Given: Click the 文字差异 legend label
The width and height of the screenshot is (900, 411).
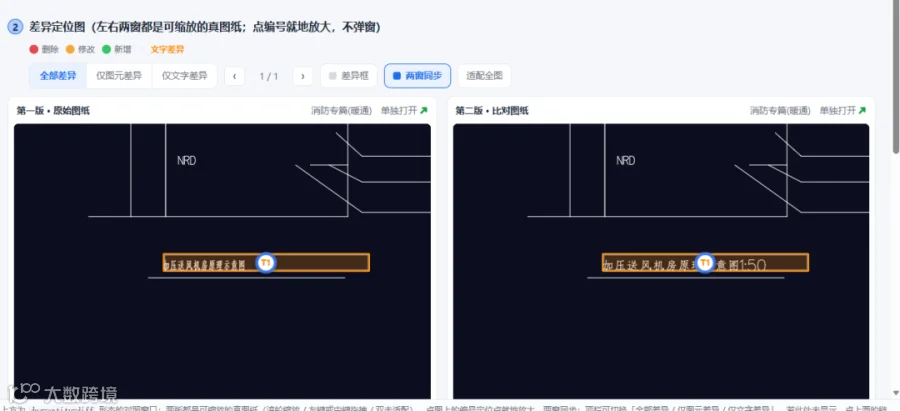Looking at the screenshot, I should click(x=167, y=49).
